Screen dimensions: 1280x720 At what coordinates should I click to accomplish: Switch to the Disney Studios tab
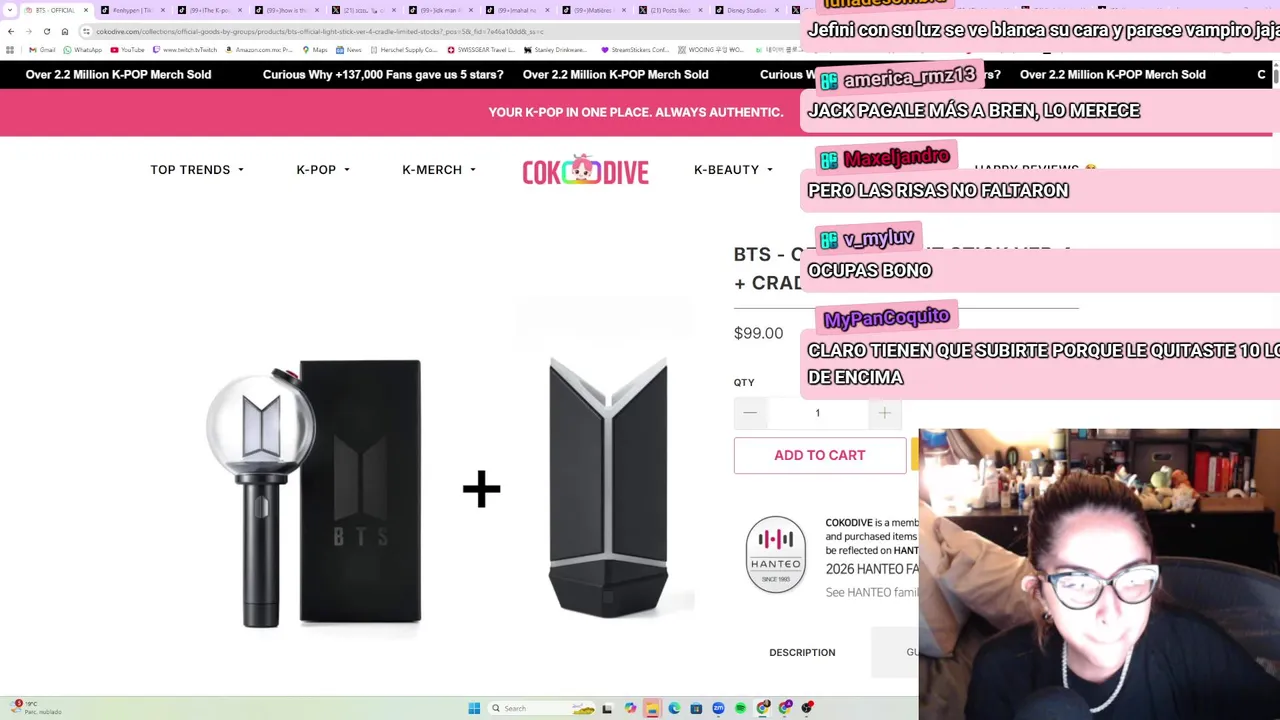click(x=746, y=10)
